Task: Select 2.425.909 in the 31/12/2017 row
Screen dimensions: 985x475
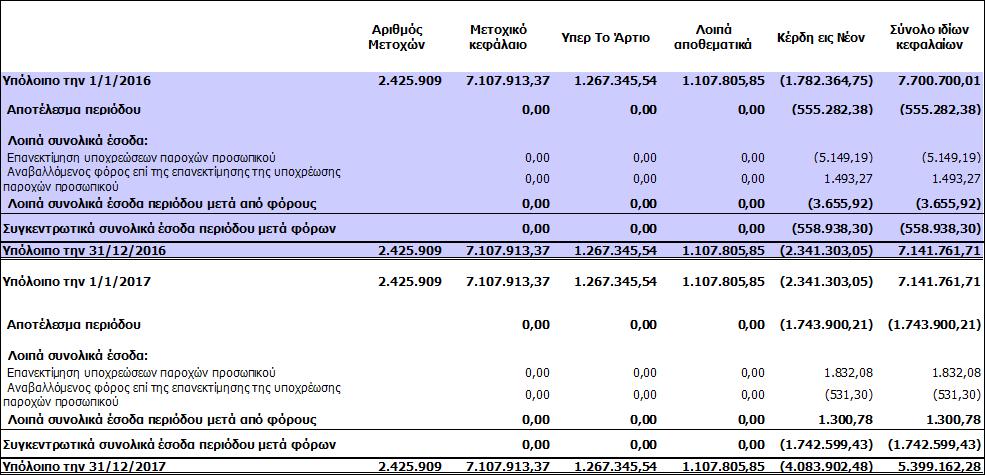Action: [x=410, y=467]
